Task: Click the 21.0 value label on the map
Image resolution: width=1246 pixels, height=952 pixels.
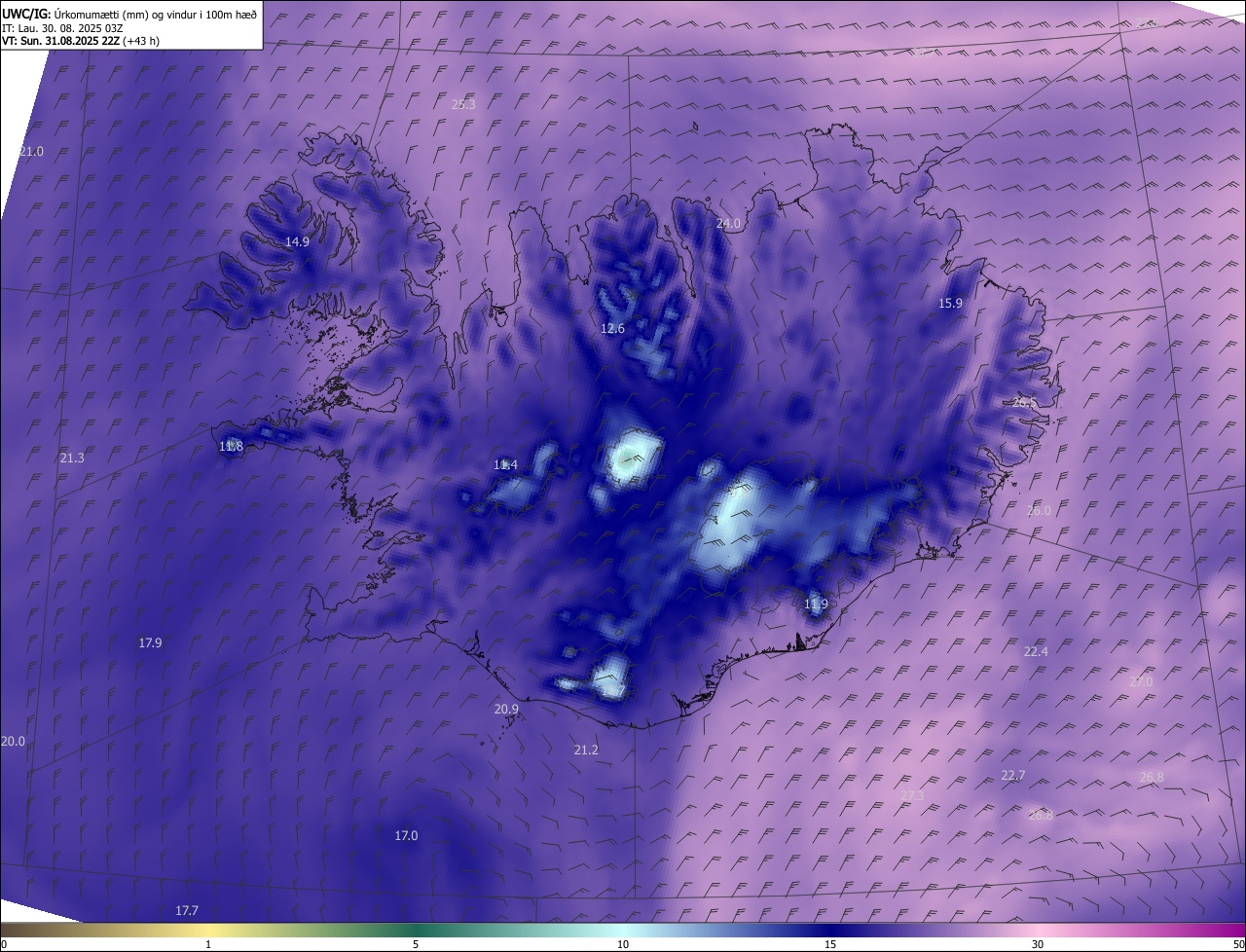Action: pos(31,152)
